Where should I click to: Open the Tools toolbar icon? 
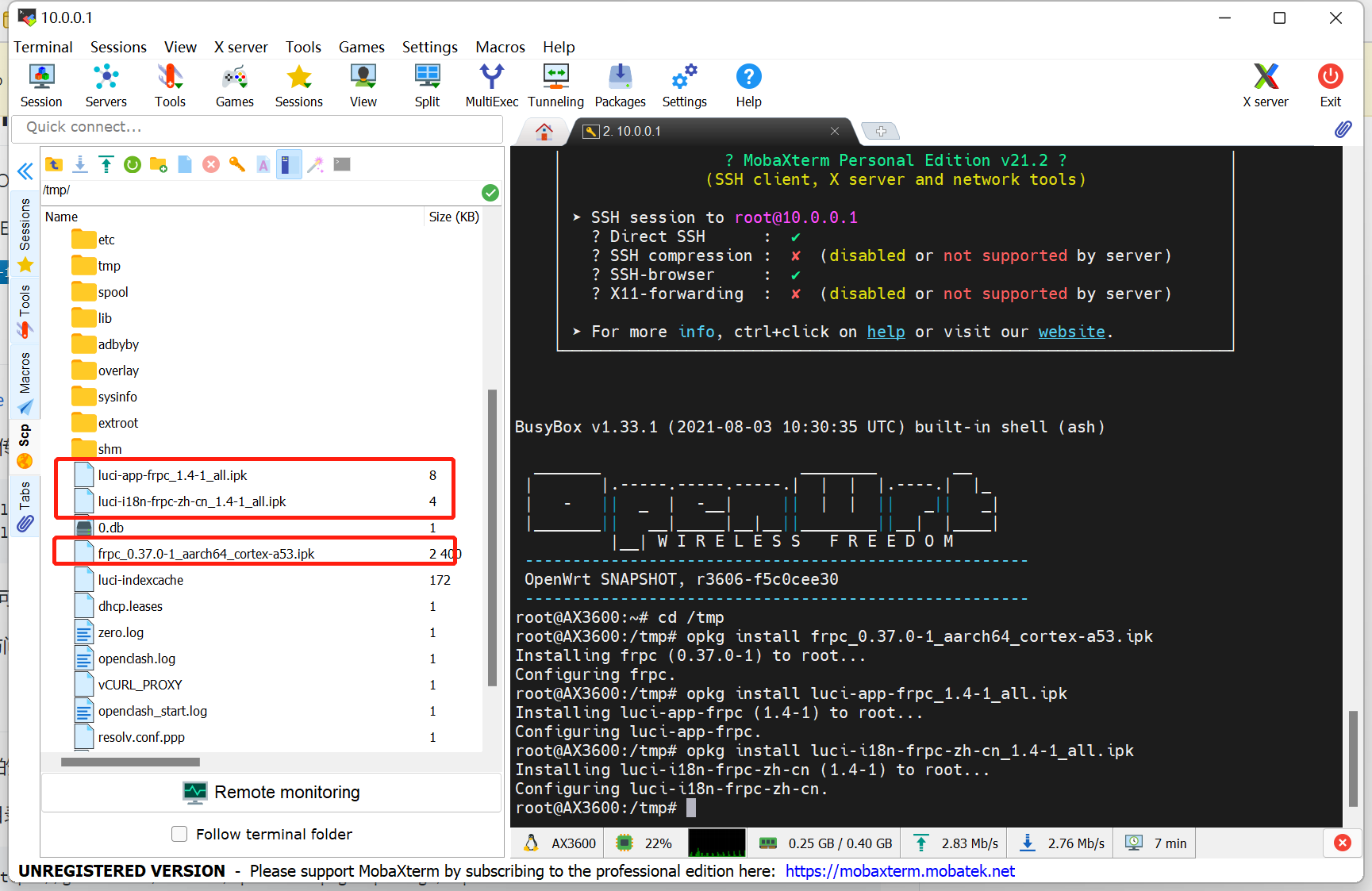click(x=170, y=86)
